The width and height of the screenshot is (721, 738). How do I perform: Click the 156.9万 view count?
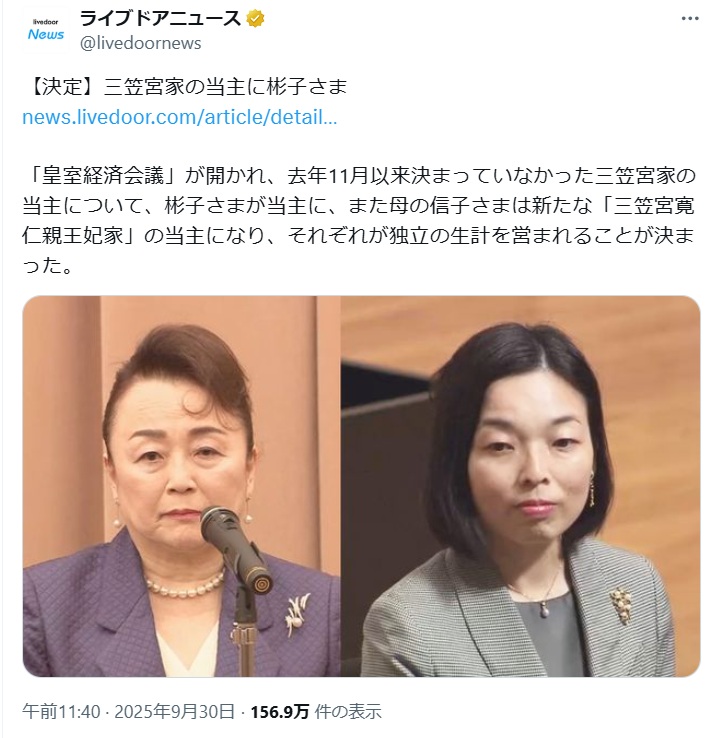click(280, 712)
